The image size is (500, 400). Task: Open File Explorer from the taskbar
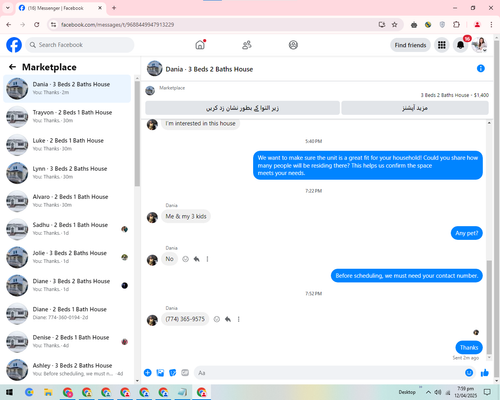click(48, 392)
